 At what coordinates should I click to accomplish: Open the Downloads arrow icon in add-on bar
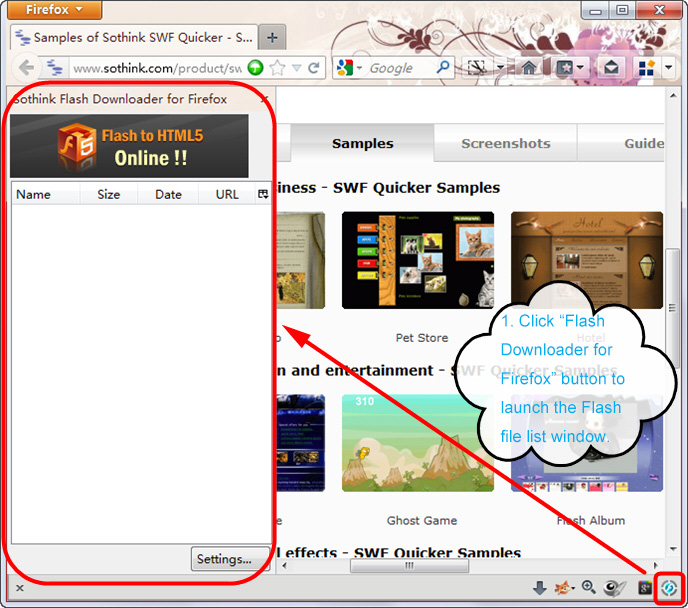click(x=540, y=588)
